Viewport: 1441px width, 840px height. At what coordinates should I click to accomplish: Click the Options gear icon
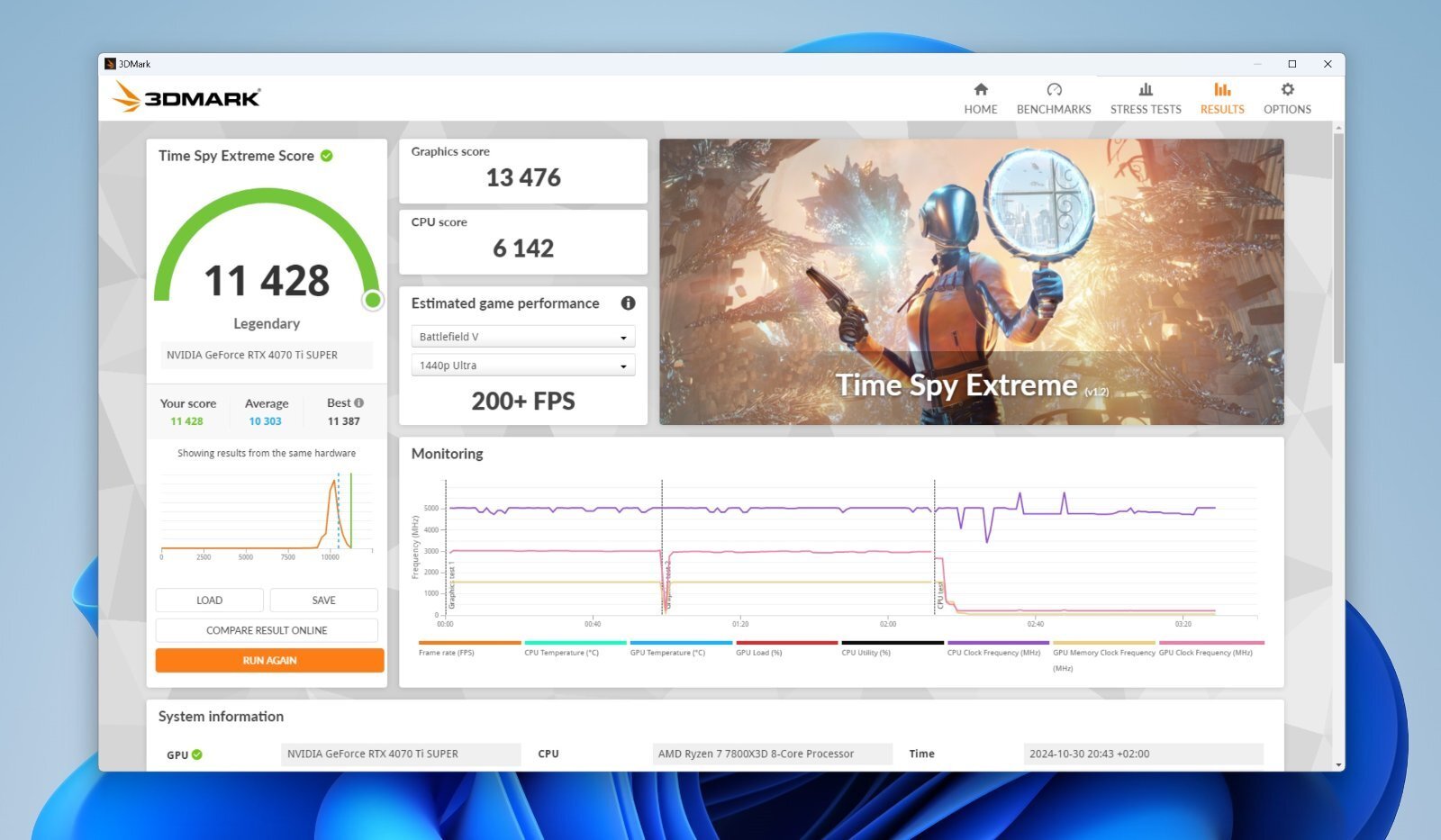(1287, 89)
